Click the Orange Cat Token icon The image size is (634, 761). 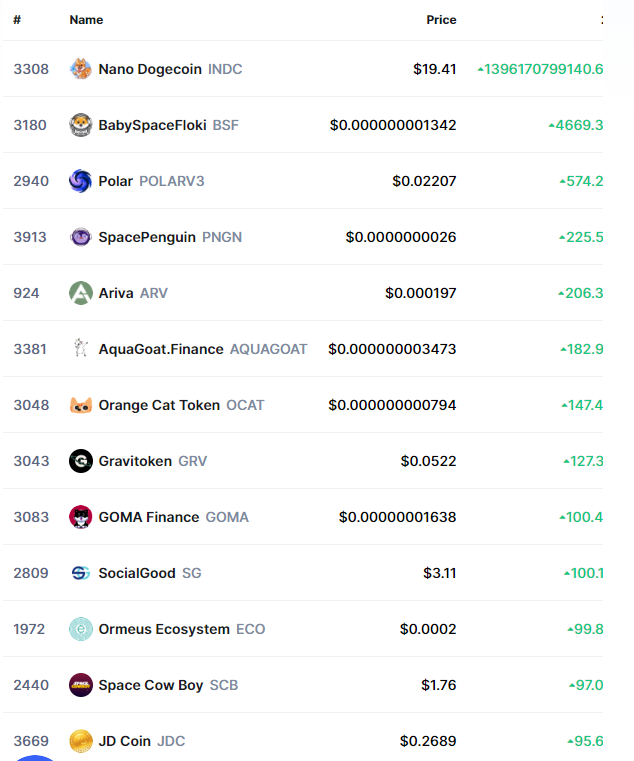tap(81, 405)
